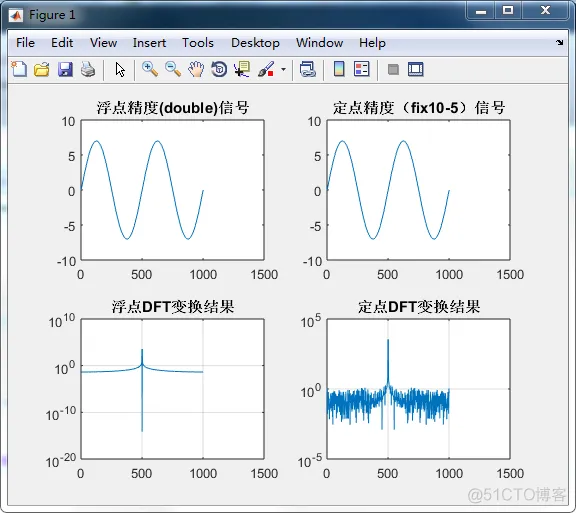Click the Link Plot icon
Viewport: 576px width, 513px height.
pos(307,69)
